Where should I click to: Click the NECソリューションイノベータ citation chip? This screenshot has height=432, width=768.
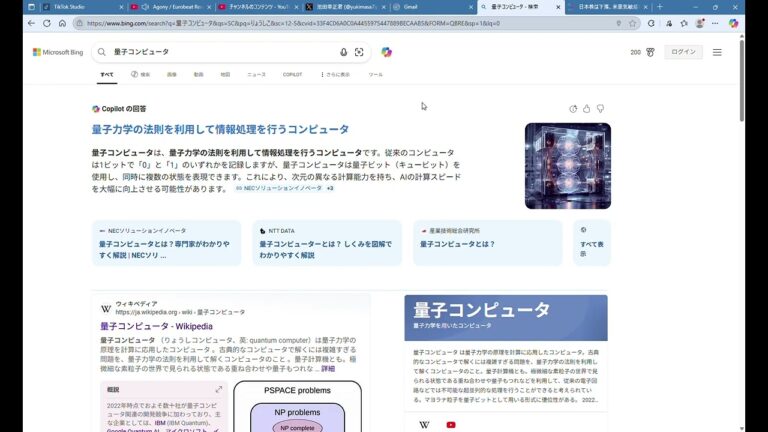tap(279, 188)
